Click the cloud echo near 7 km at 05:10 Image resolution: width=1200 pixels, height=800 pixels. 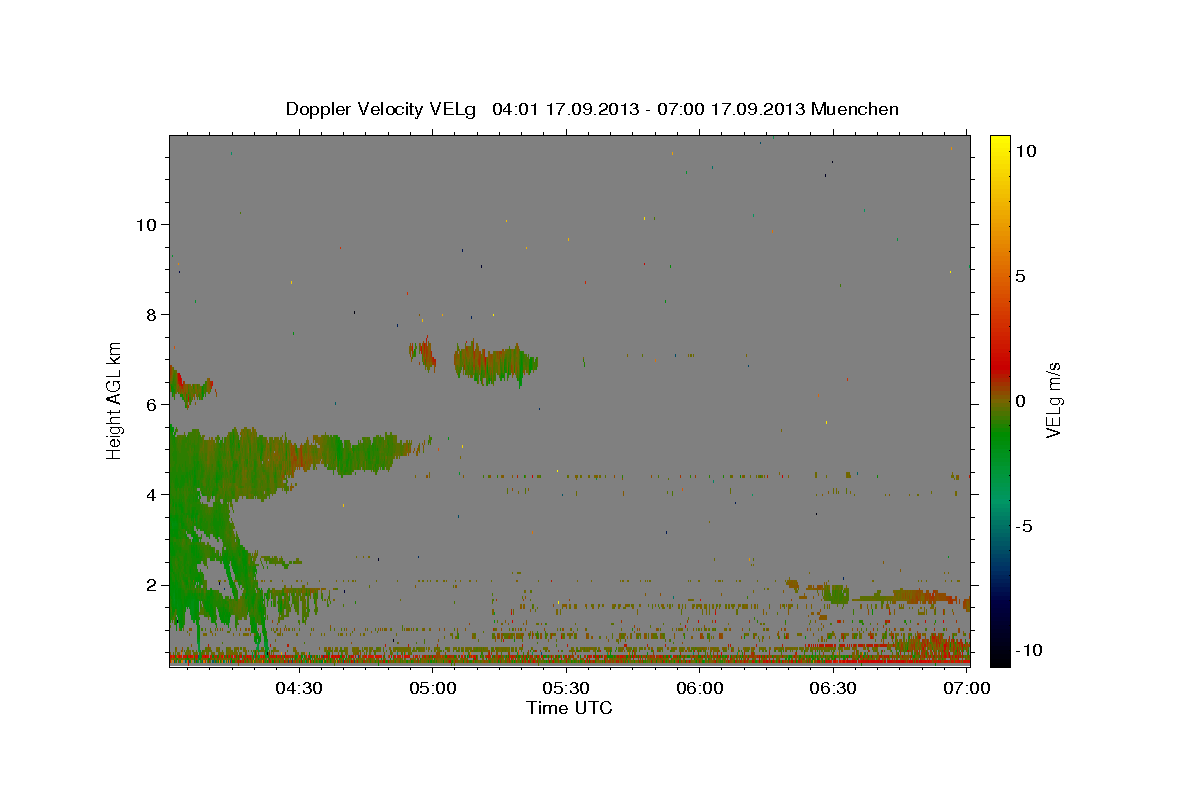click(495, 363)
